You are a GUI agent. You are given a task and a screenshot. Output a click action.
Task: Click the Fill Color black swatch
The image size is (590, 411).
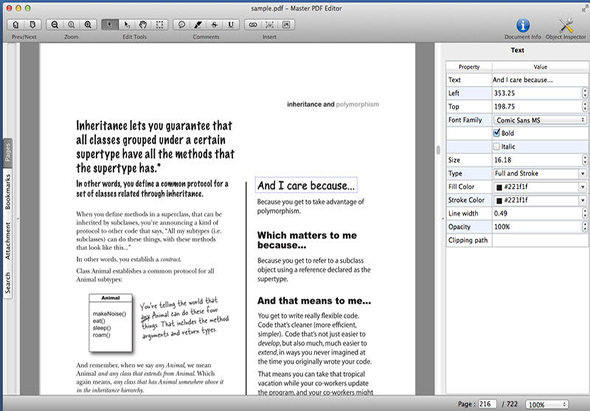(x=499, y=187)
